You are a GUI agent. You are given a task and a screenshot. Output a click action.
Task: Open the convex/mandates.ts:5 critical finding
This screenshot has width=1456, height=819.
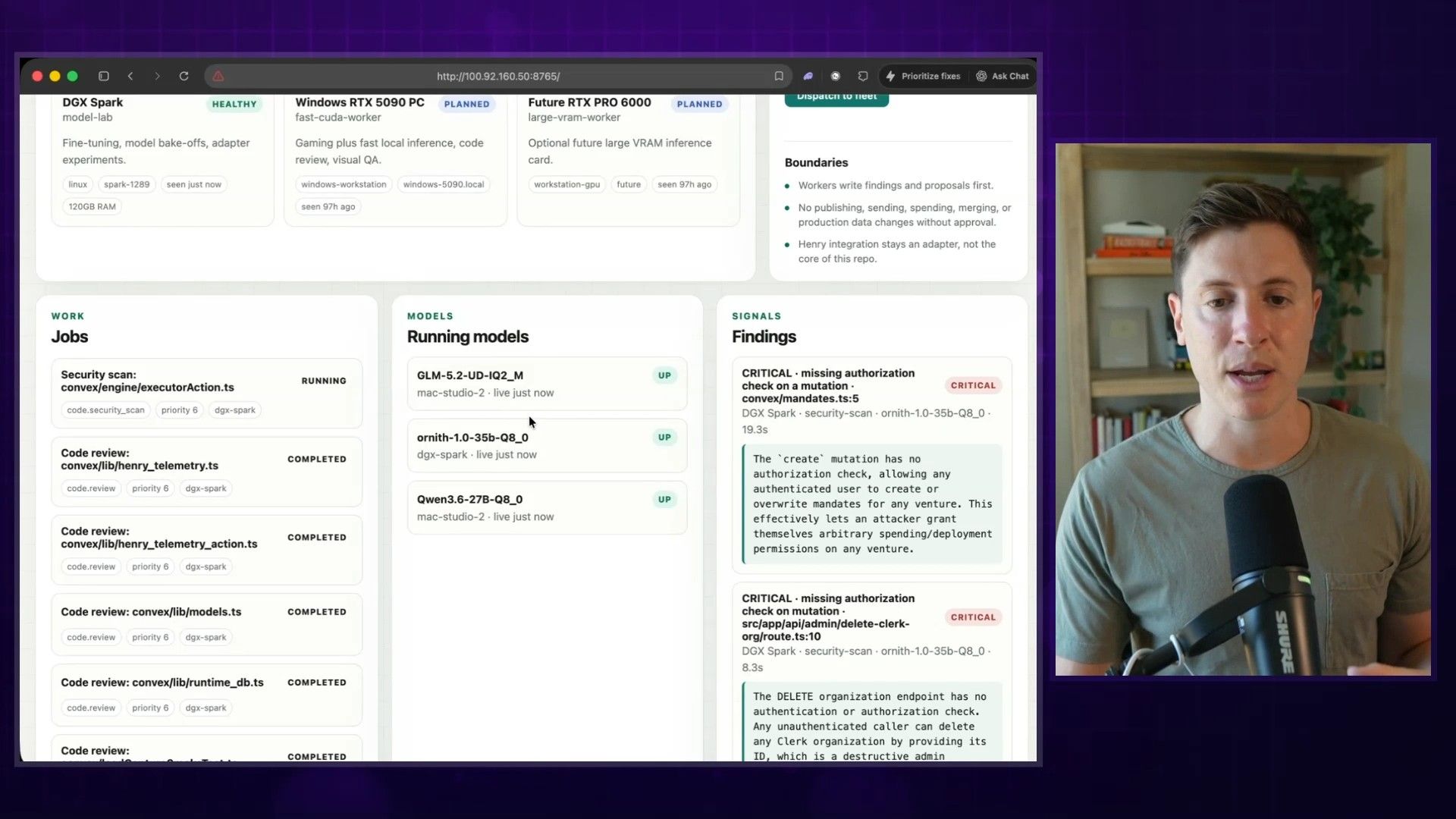click(871, 465)
